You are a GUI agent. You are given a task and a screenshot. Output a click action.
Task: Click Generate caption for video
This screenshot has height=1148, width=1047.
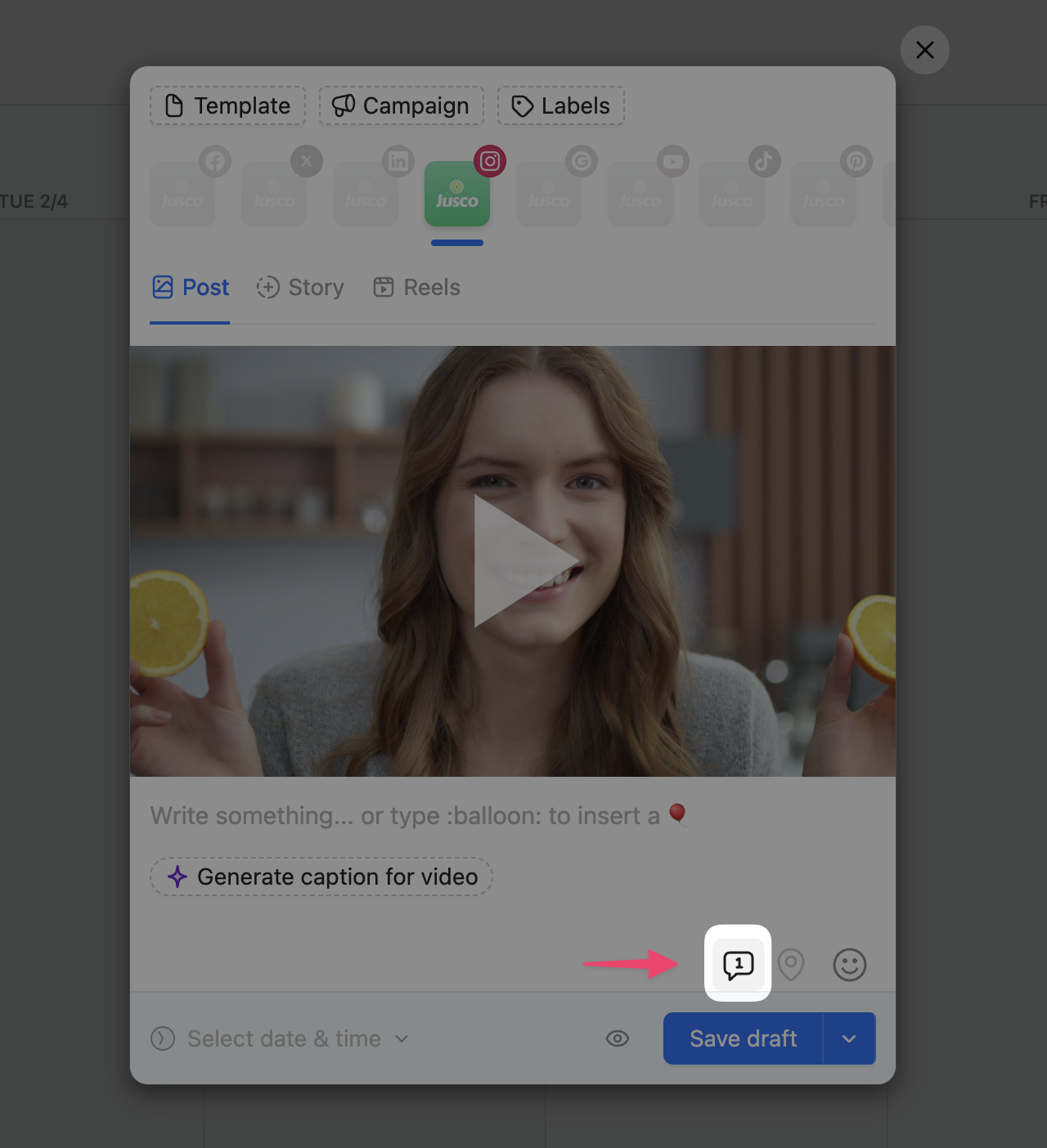click(321, 877)
